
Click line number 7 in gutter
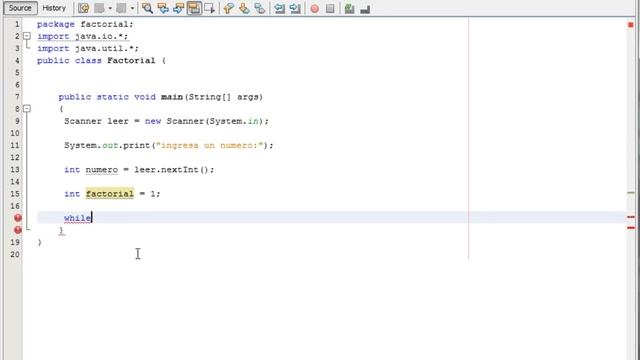click(x=17, y=97)
